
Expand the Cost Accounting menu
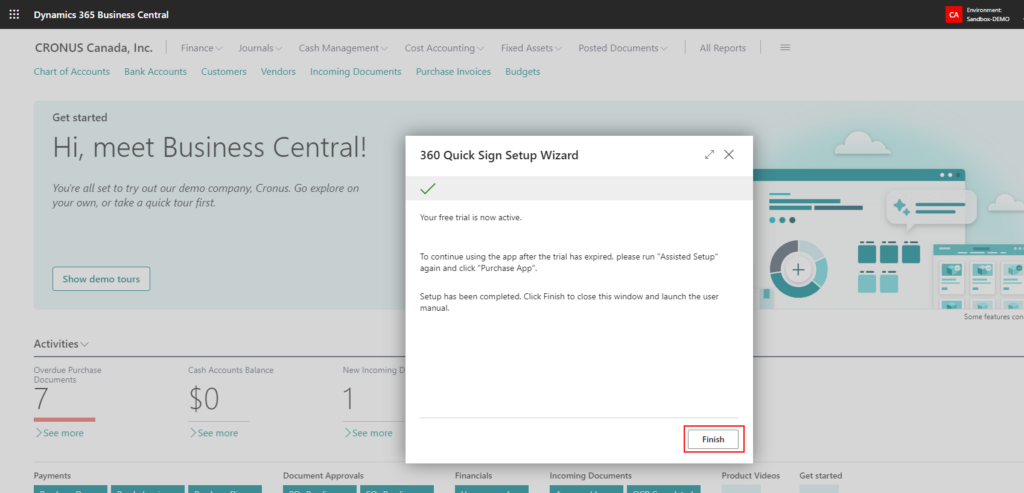click(444, 48)
